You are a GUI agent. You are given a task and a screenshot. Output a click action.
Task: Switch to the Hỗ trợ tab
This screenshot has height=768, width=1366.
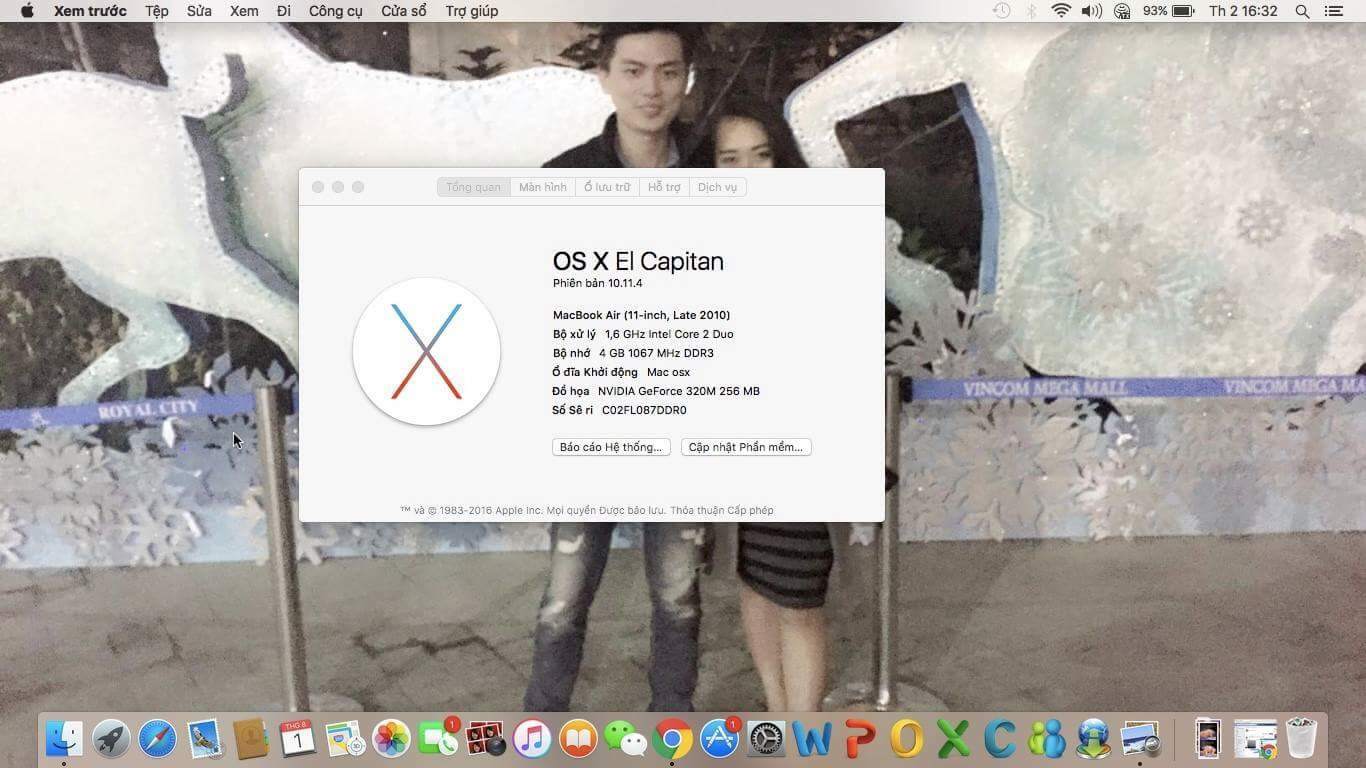tap(664, 187)
